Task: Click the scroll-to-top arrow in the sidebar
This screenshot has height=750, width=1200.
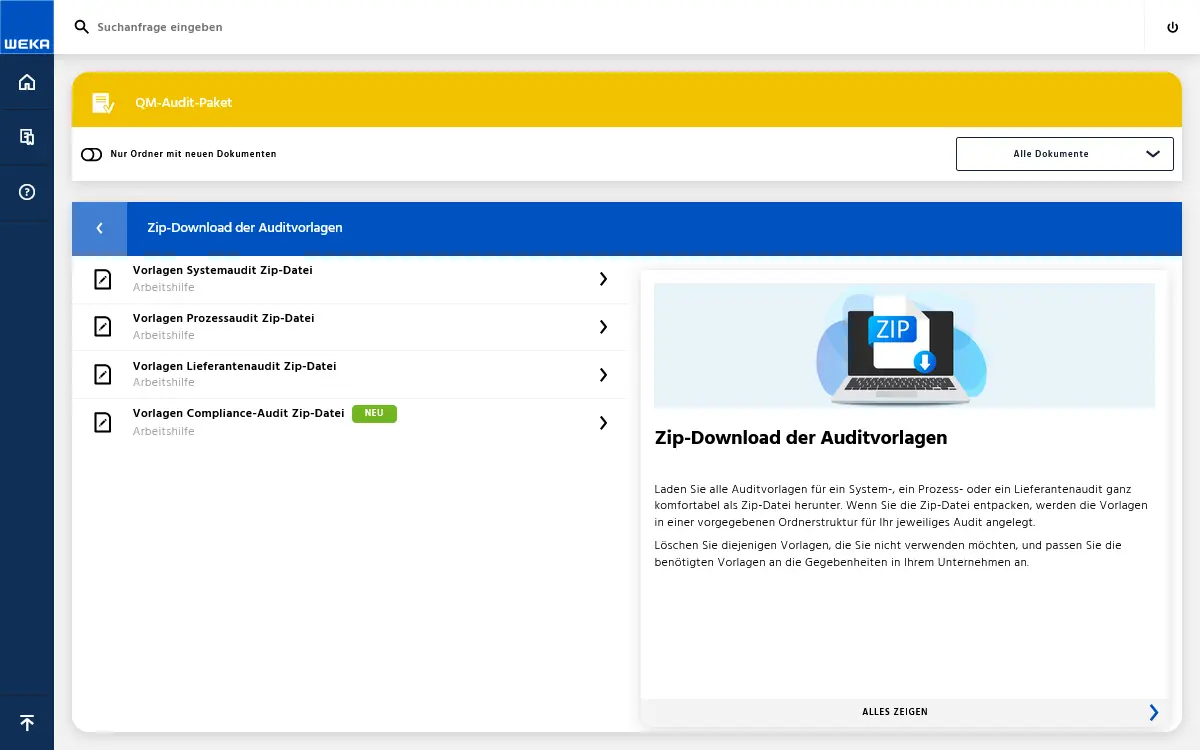Action: (x=26, y=722)
